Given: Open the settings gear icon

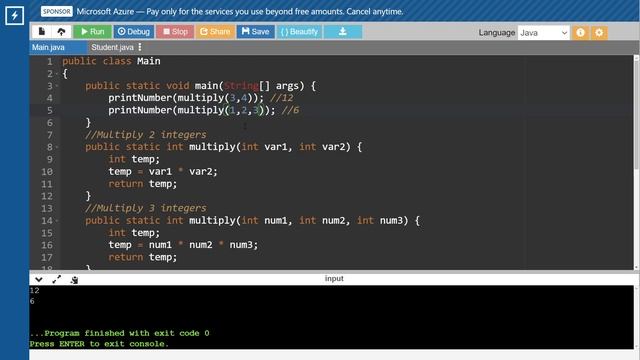Looking at the screenshot, I should click(599, 33).
